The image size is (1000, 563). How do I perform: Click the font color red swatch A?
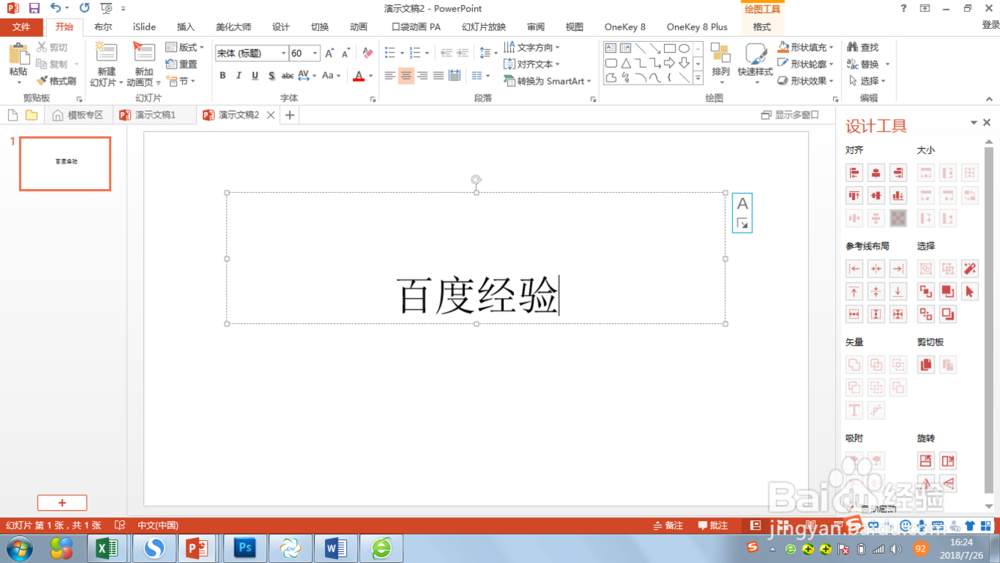[x=359, y=76]
